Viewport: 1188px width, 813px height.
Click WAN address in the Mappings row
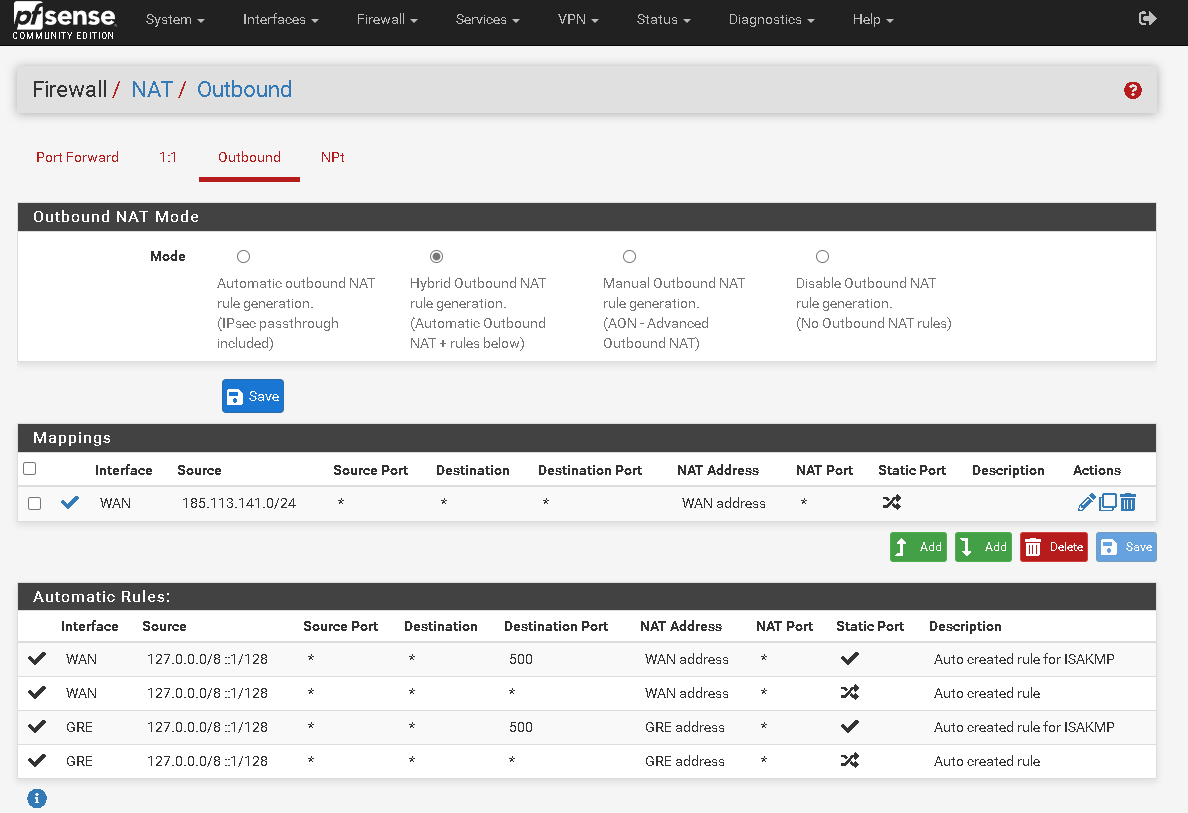pos(724,503)
